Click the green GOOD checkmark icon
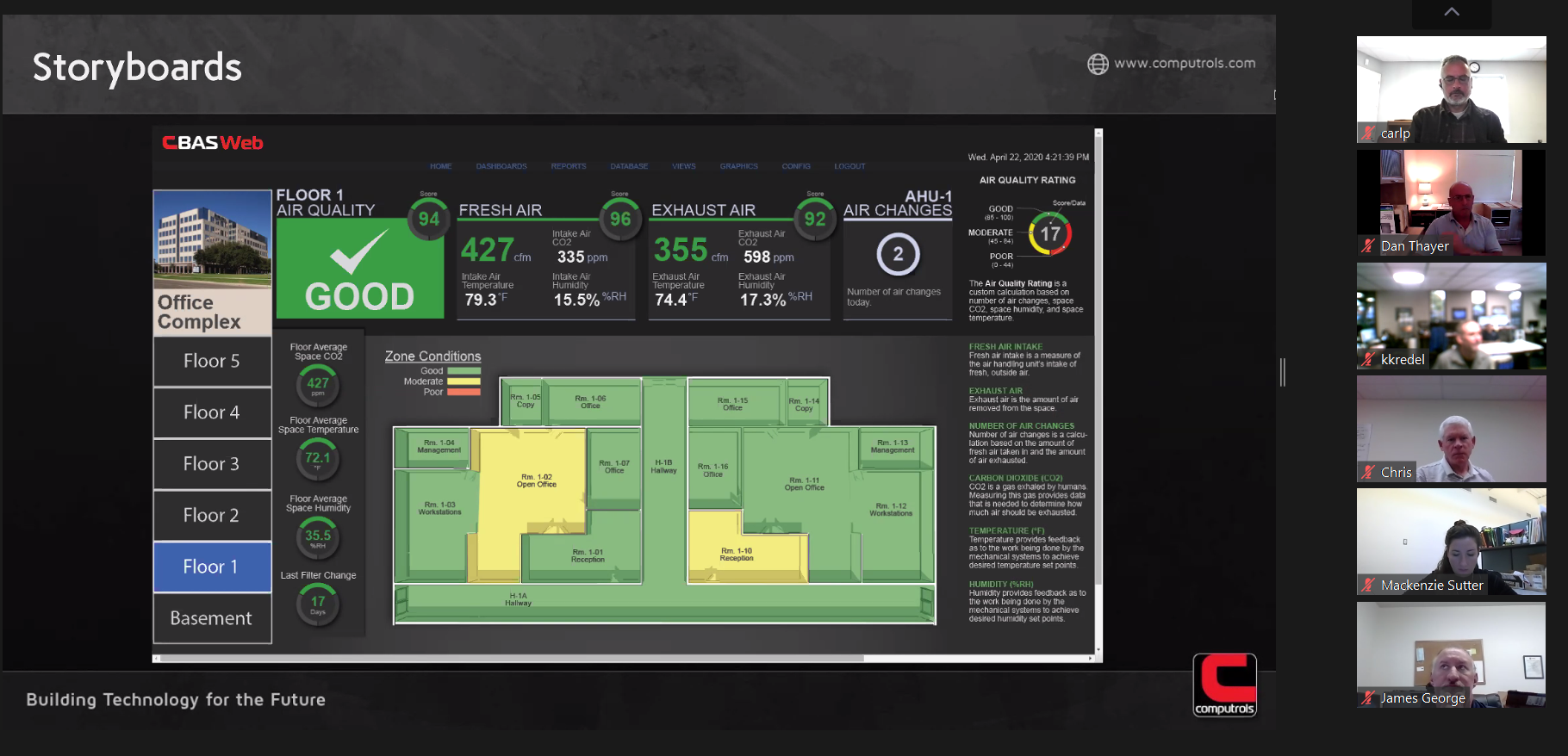This screenshot has width=1568, height=756. coord(359,252)
